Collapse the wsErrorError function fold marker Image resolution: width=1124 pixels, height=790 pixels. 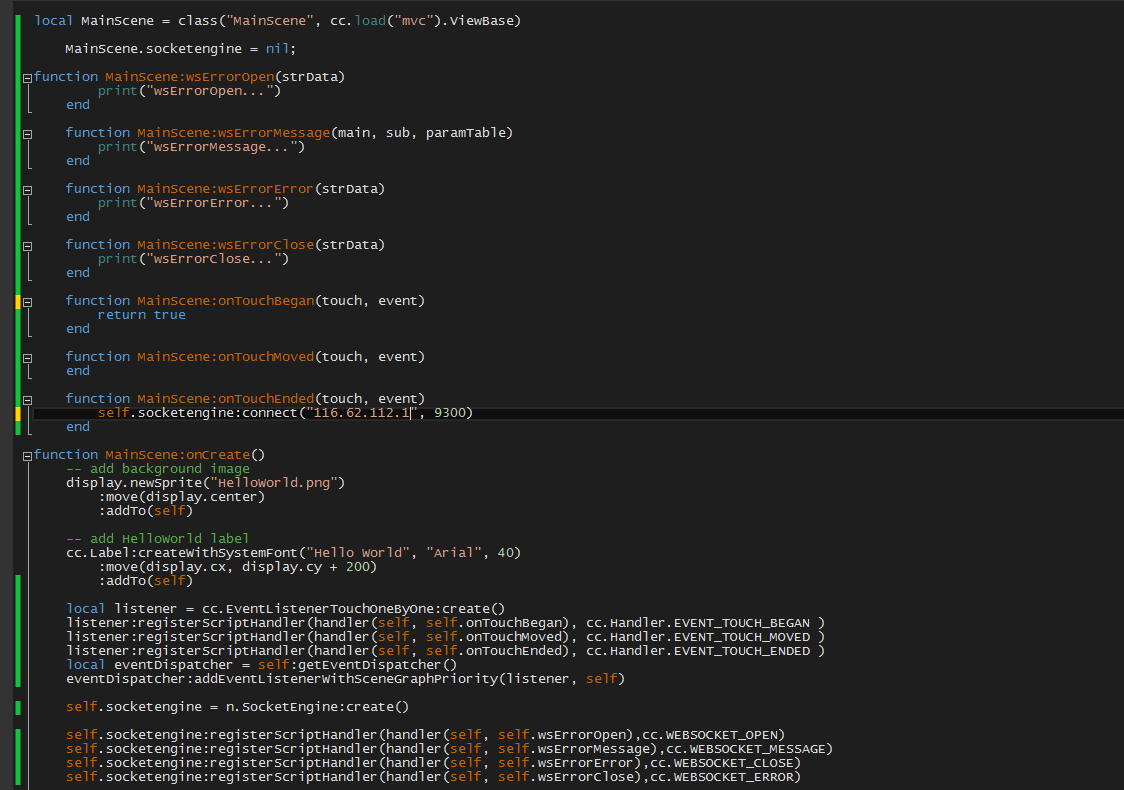(27, 189)
